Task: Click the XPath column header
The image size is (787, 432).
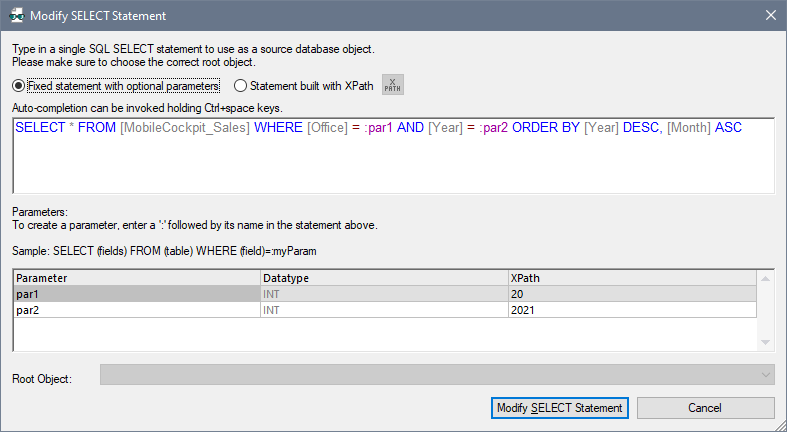Action: (x=631, y=277)
